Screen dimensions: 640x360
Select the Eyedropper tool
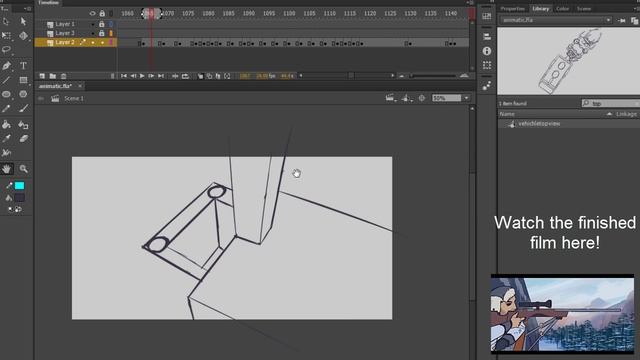6,139
